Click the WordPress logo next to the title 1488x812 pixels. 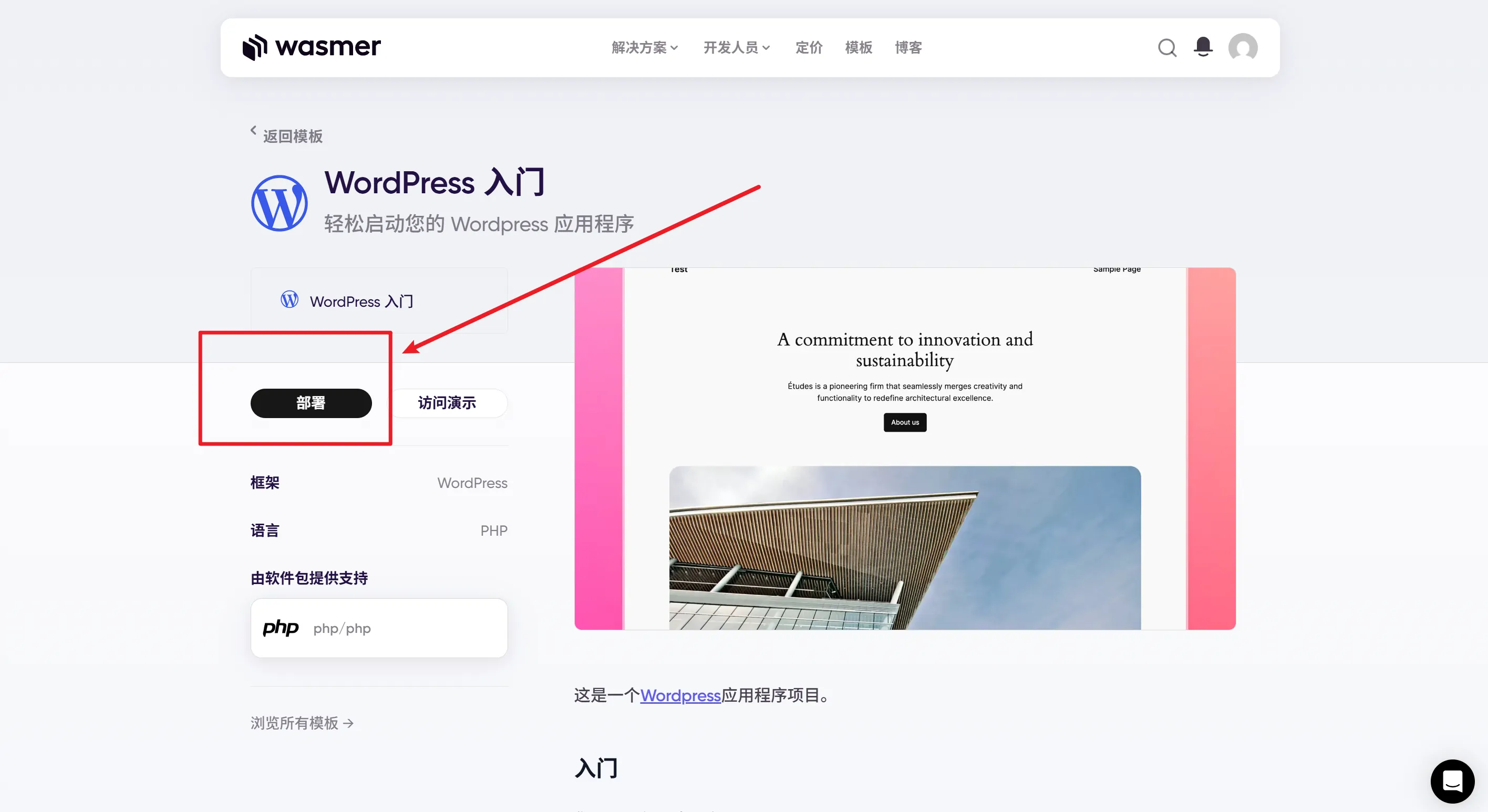[x=279, y=203]
